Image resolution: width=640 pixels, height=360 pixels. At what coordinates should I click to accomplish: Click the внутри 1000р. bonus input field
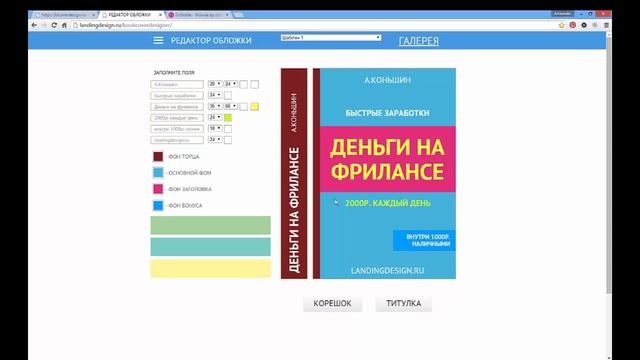point(177,129)
